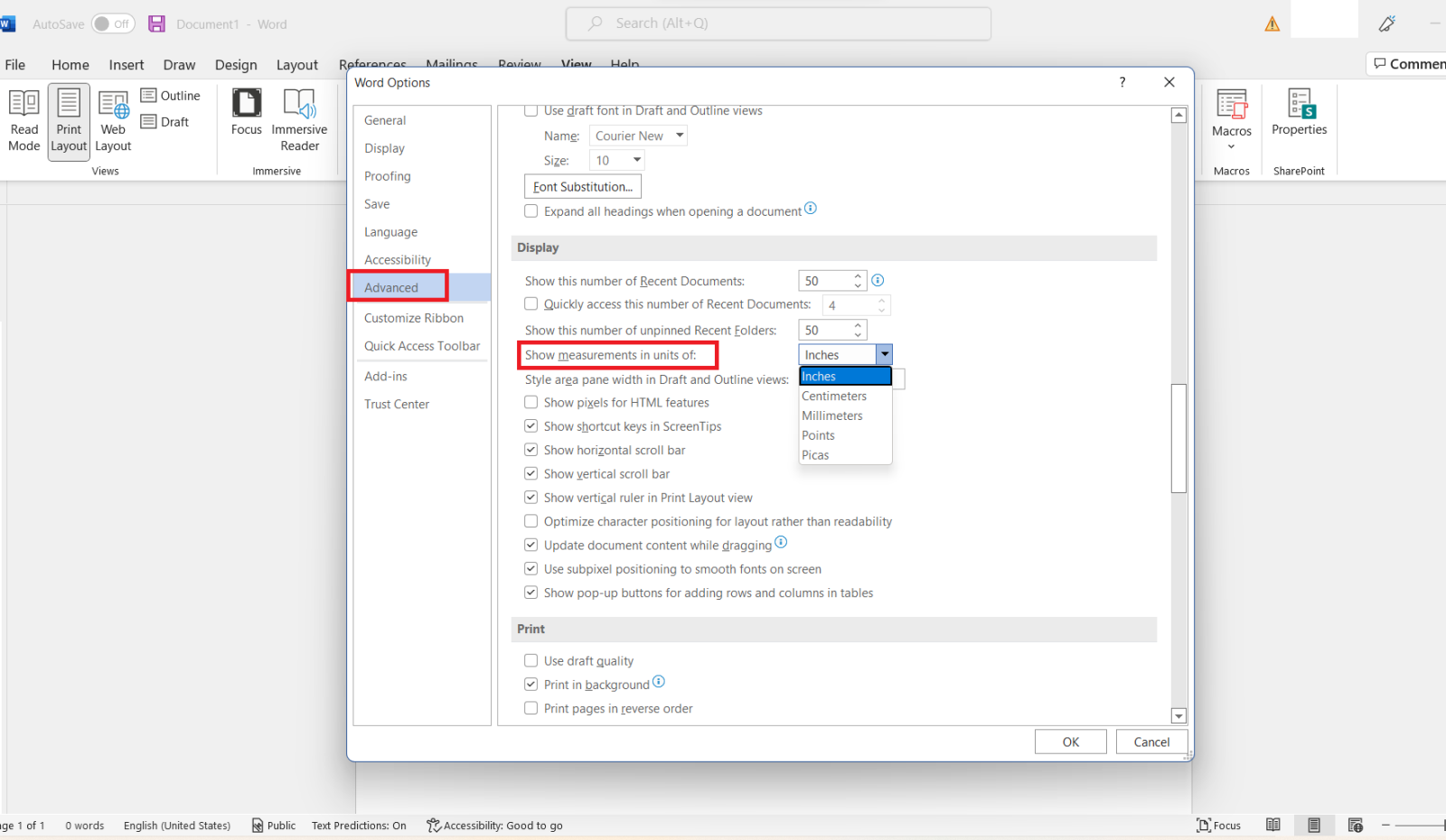Increase the Recent Documents number spinner
Image resolution: width=1446 pixels, height=840 pixels.
[858, 276]
